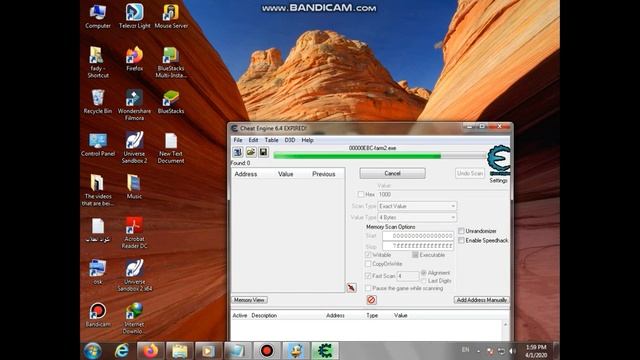This screenshot has height=360, width=640.
Task: Click the save table floppy icon
Action: click(263, 152)
